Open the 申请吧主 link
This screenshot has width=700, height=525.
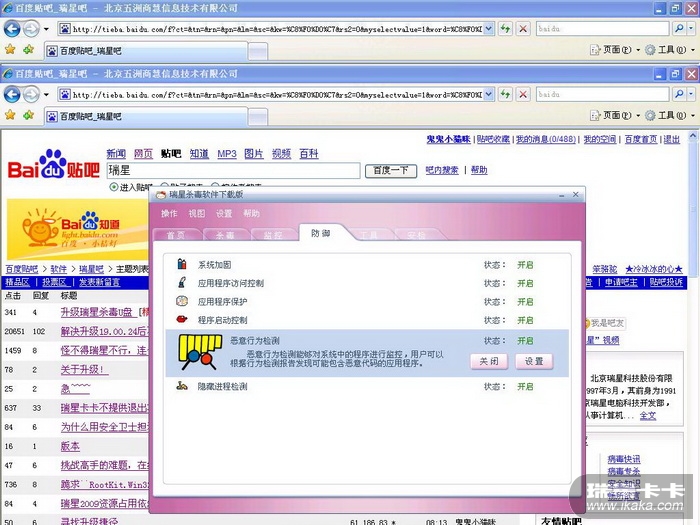tap(621, 282)
